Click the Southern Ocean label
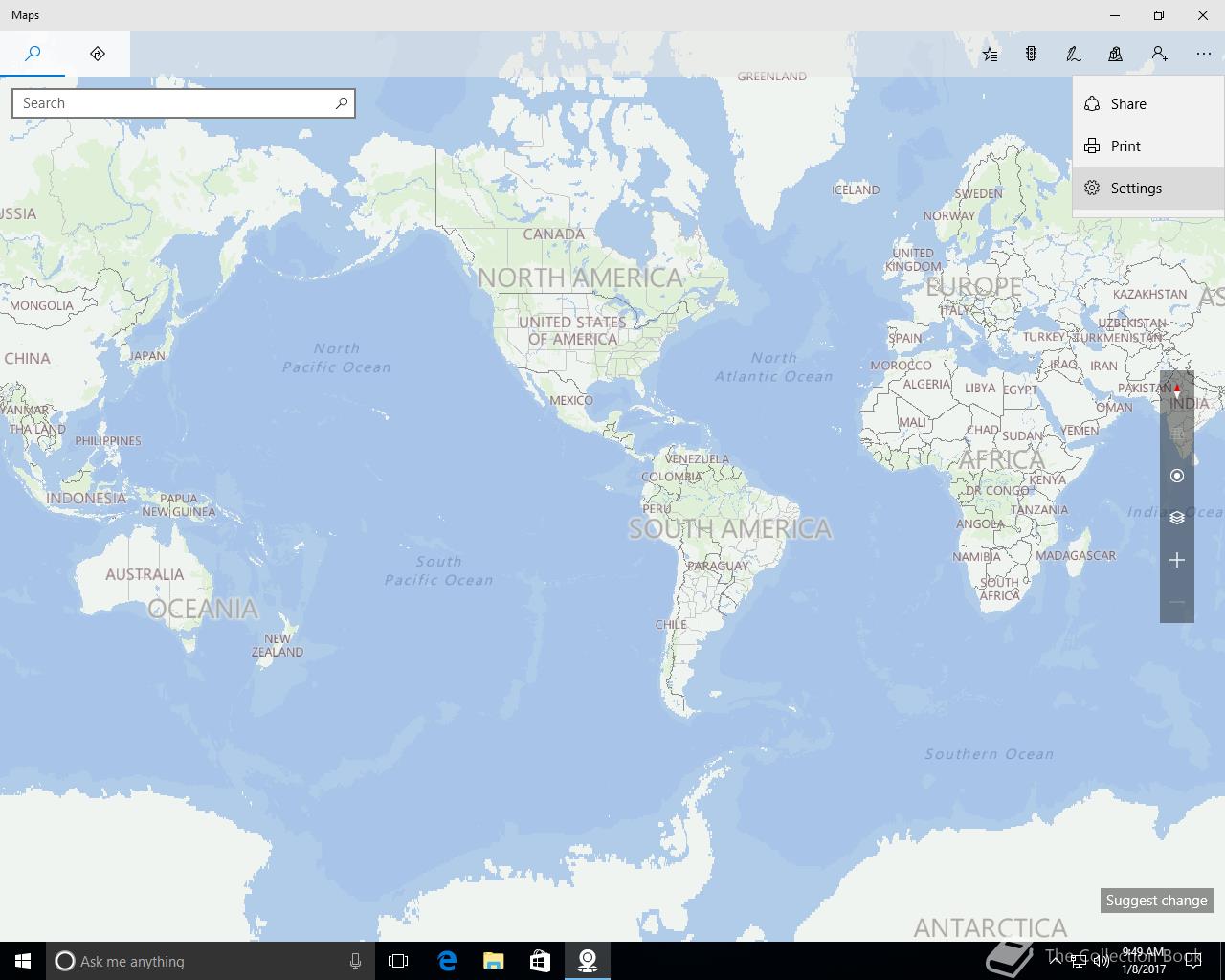Screen dimensions: 1225x980 (x=990, y=754)
